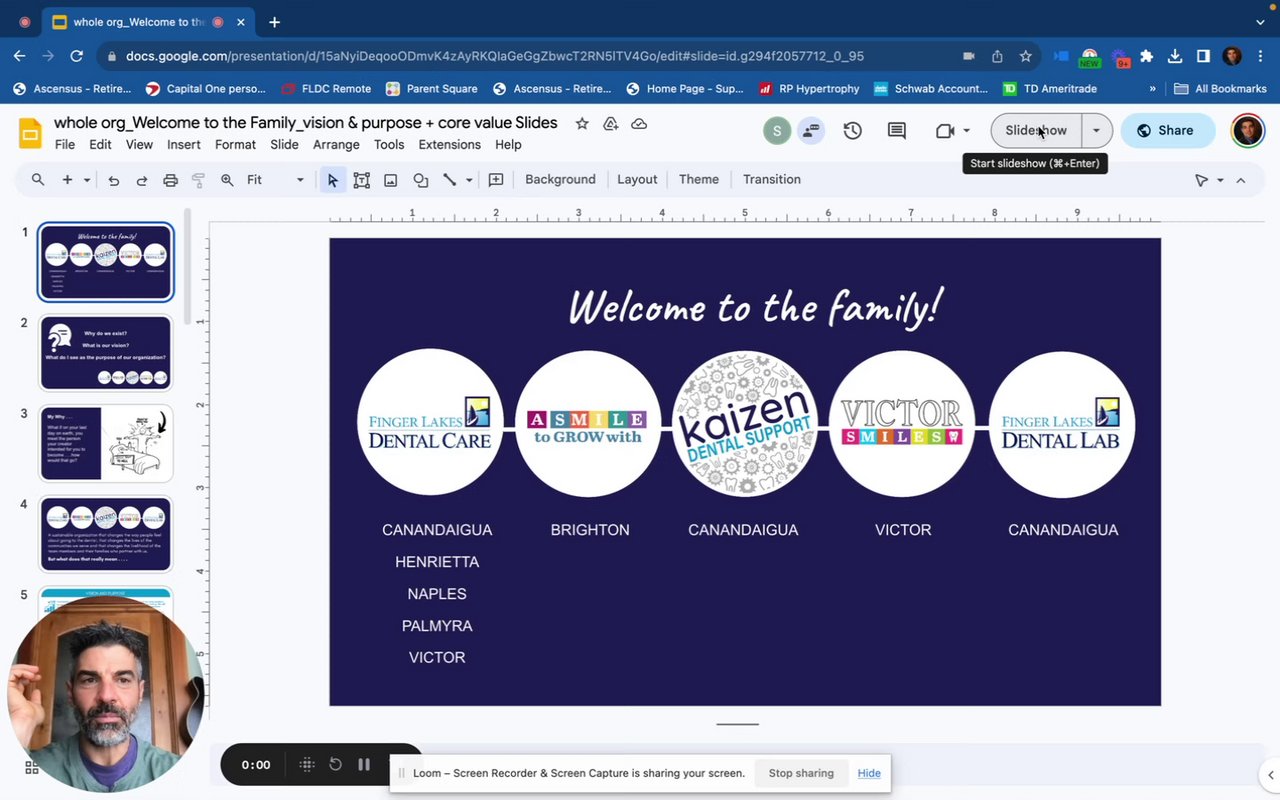The image size is (1280, 800).
Task: Open the collaborator chat icon
Action: [810, 131]
